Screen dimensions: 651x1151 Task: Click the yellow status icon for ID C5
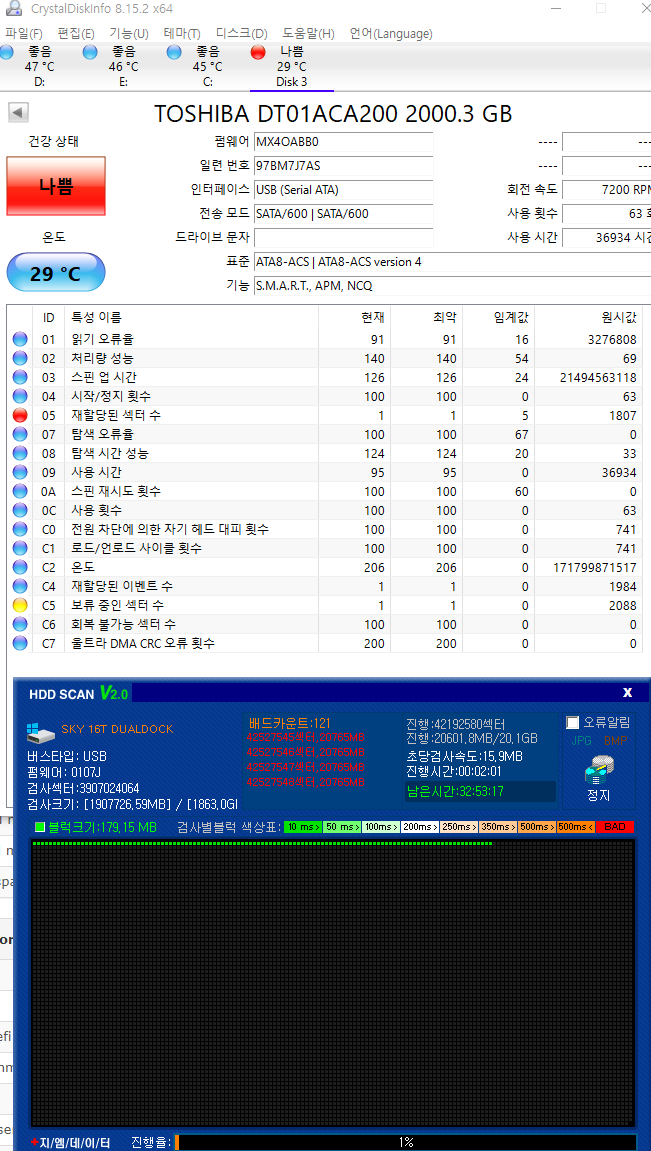click(x=20, y=605)
